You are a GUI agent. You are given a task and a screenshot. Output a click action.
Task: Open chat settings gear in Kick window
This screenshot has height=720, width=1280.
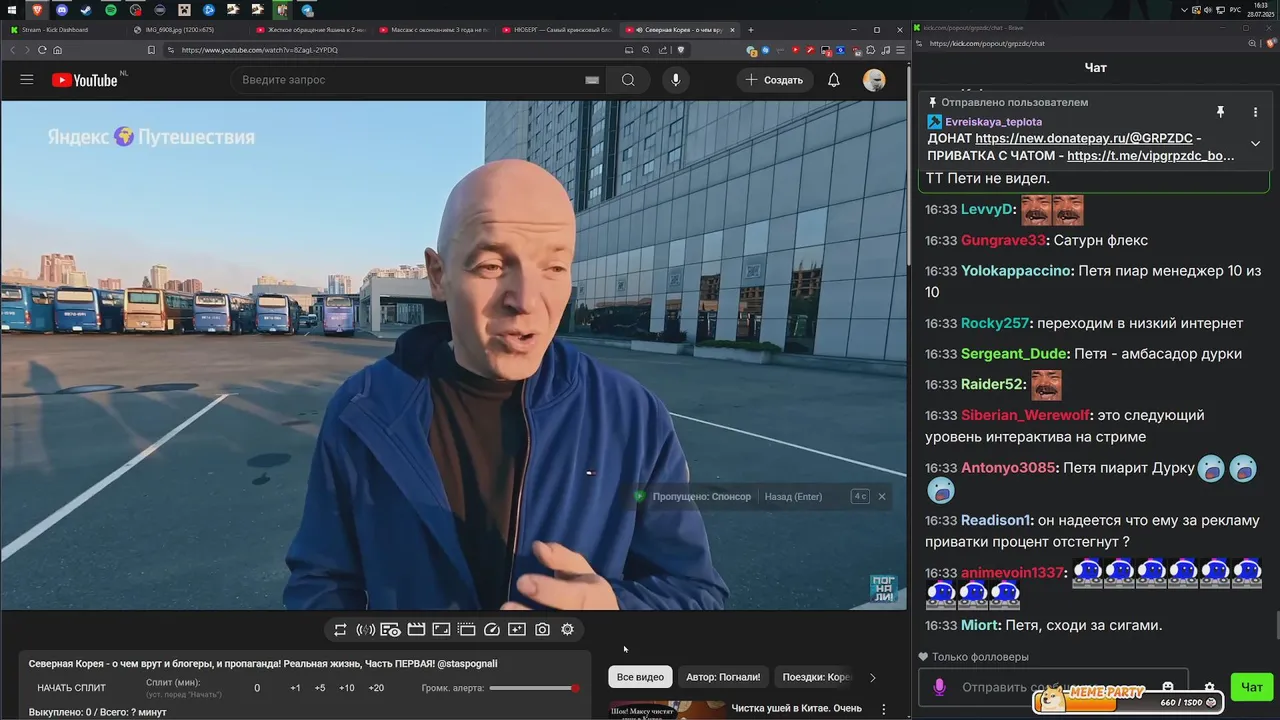coord(1209,687)
